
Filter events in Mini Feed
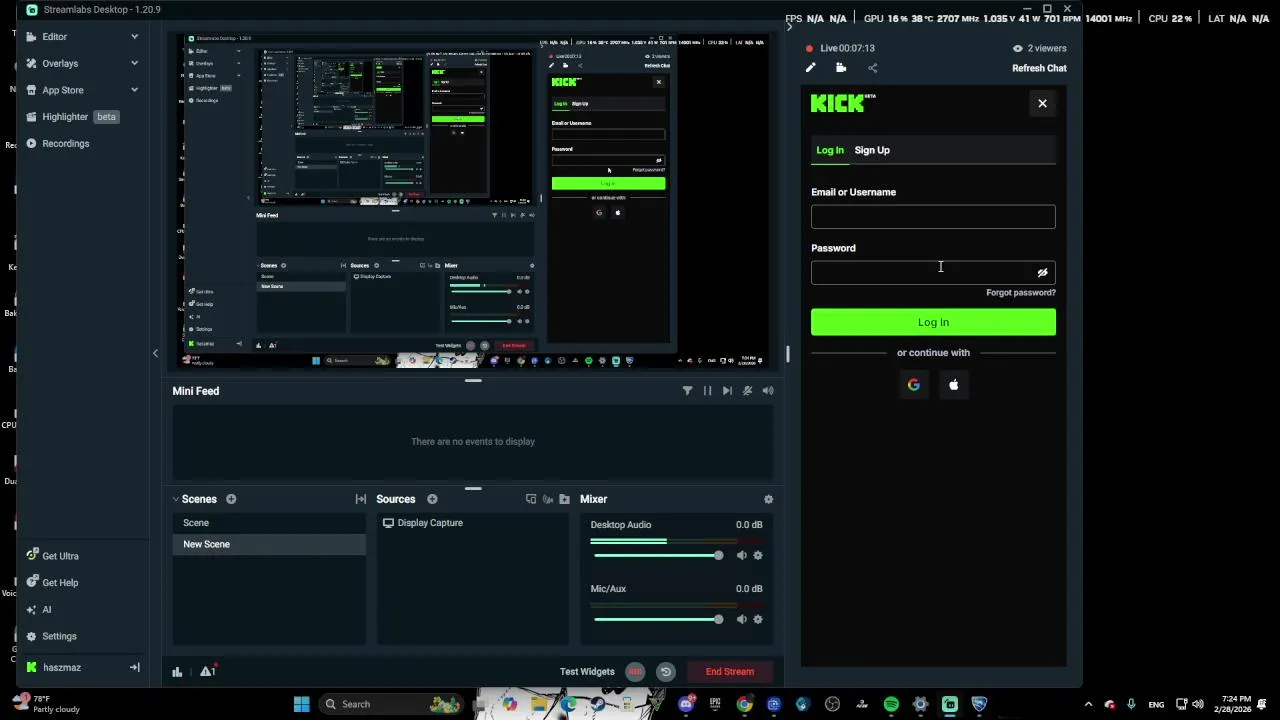(x=687, y=391)
